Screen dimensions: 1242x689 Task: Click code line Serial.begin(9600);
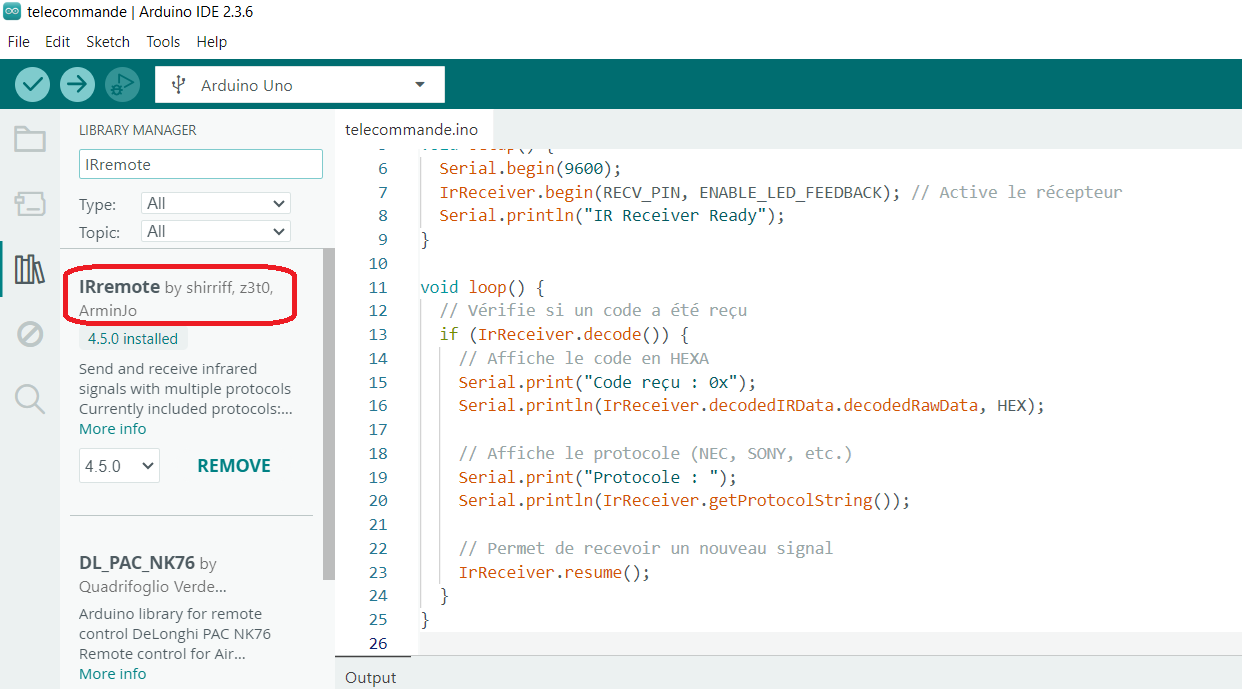tap(530, 168)
